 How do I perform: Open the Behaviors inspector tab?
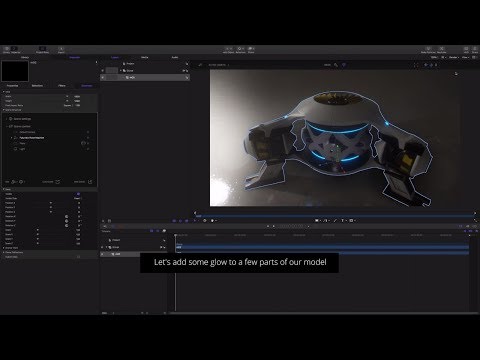(37, 86)
